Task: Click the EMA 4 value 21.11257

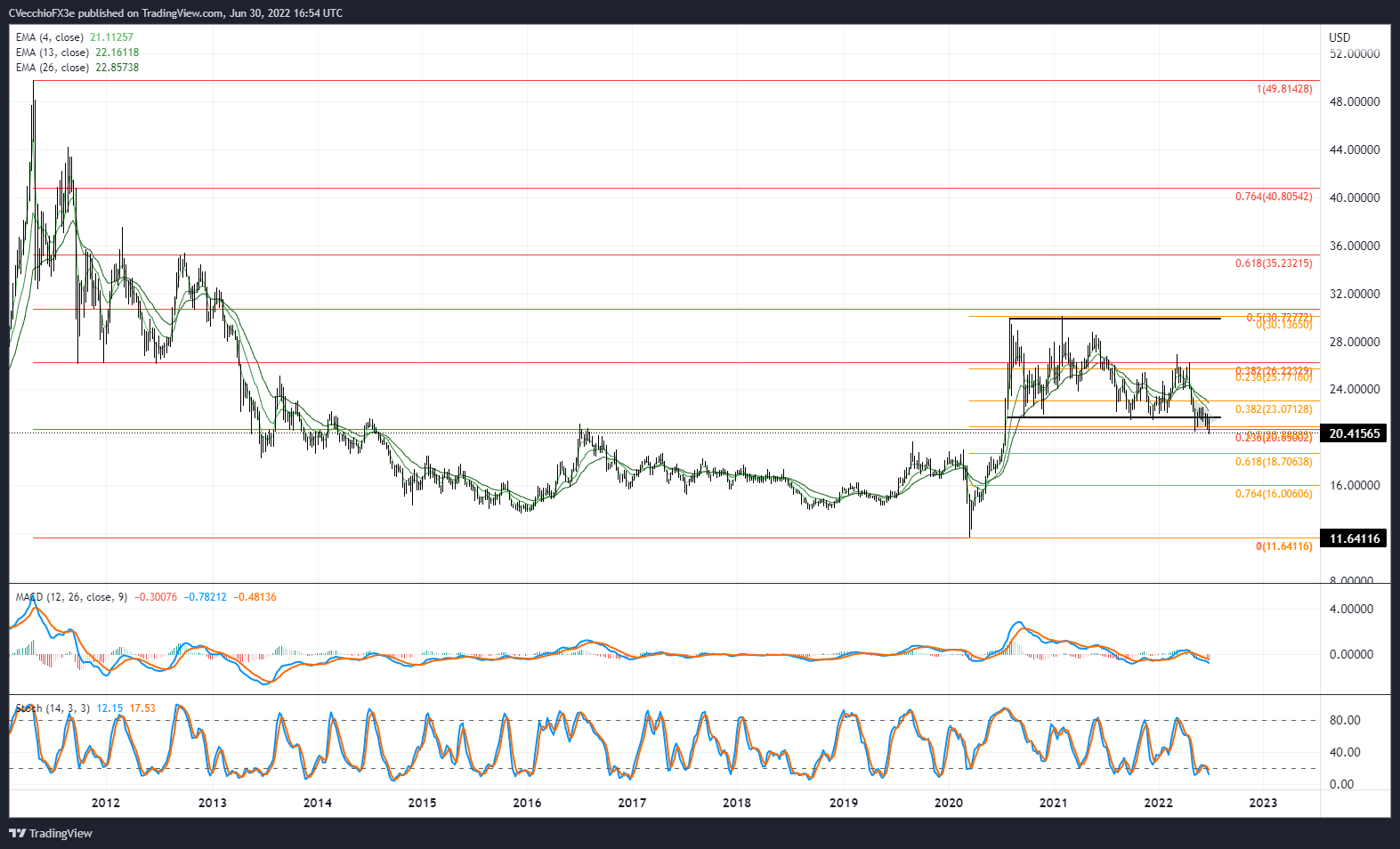Action: click(111, 37)
